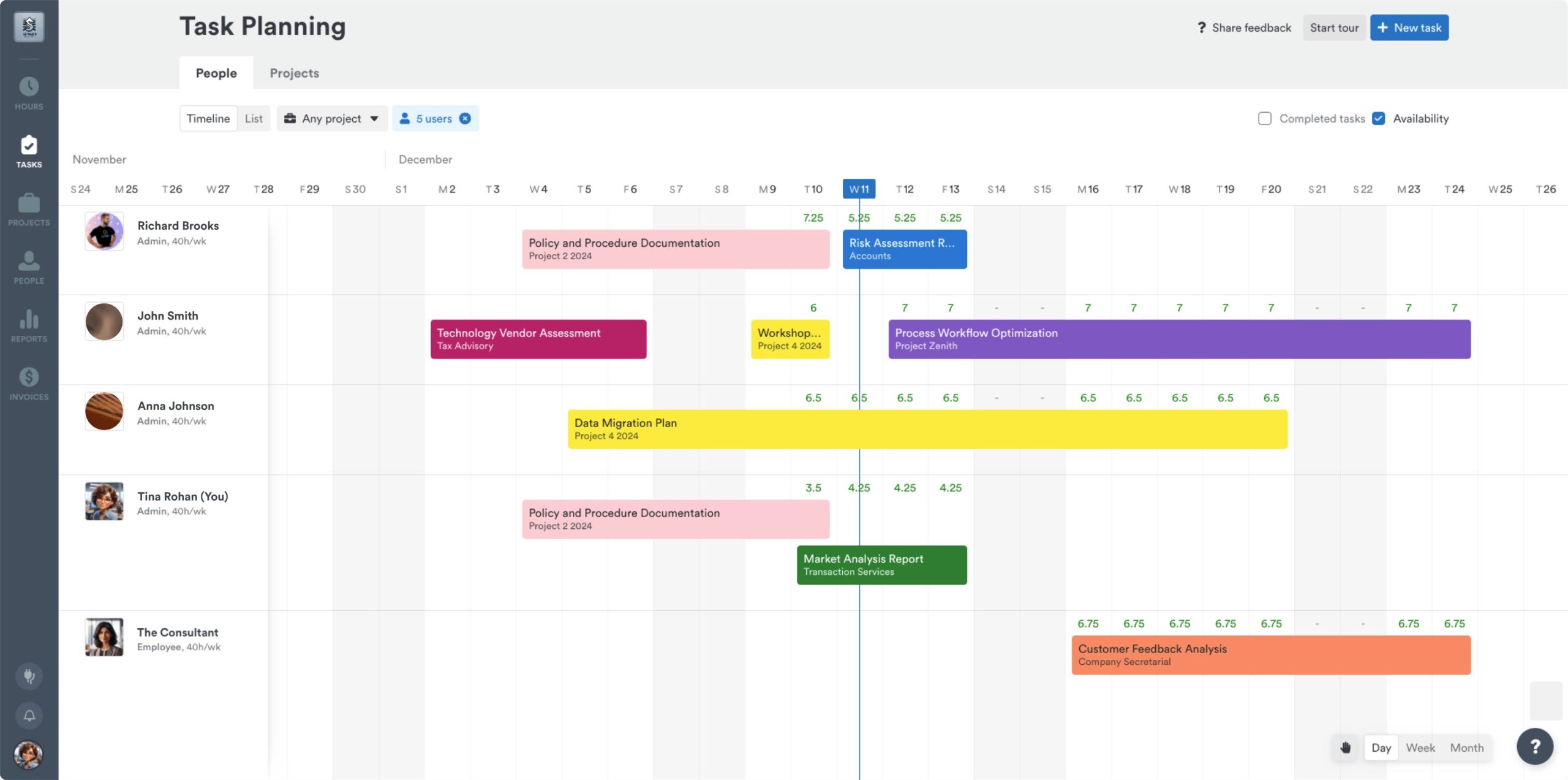Image resolution: width=1568 pixels, height=780 pixels.
Task: Open the People section in sidebar
Action: pyautogui.click(x=28, y=268)
